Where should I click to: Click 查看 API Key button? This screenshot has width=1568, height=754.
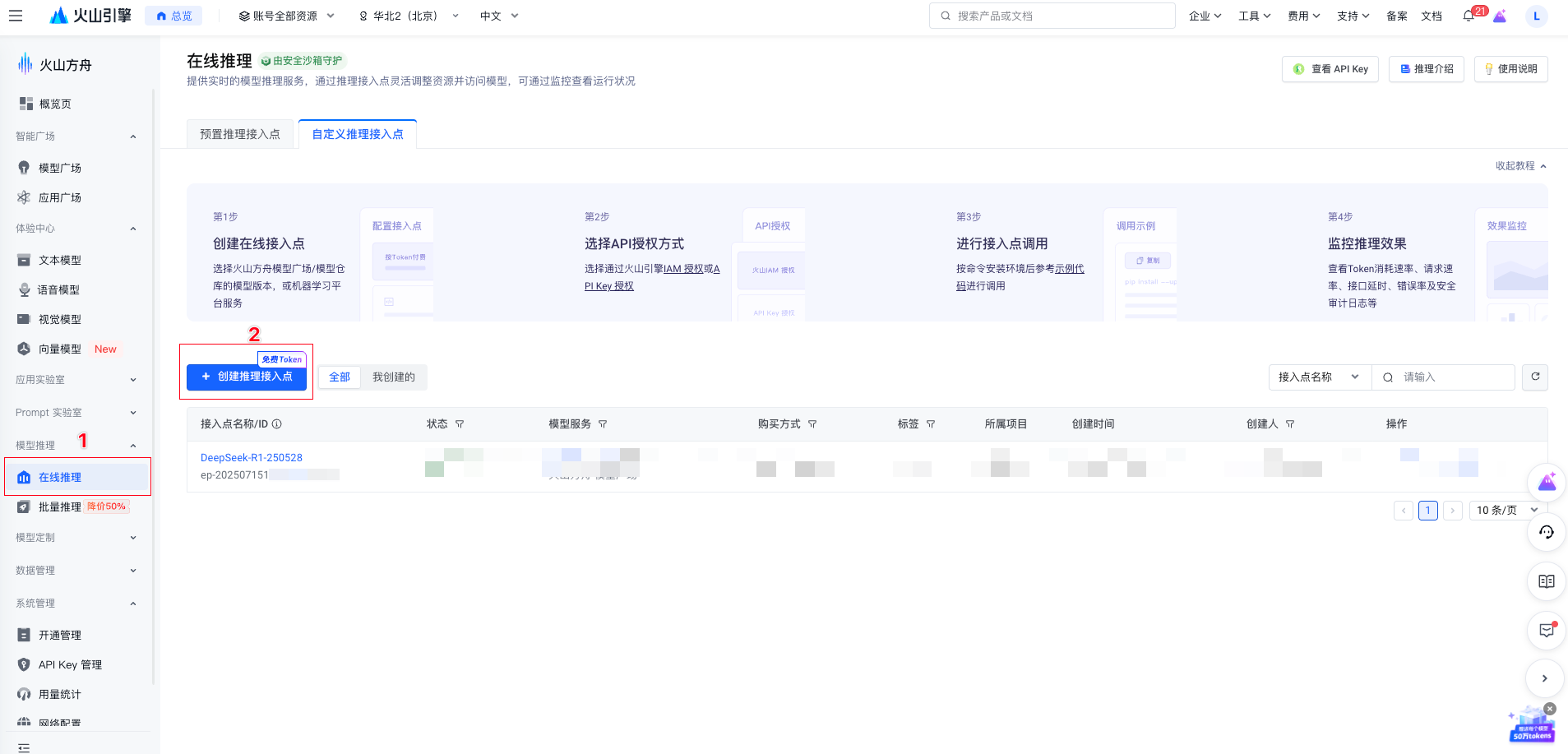[x=1330, y=69]
